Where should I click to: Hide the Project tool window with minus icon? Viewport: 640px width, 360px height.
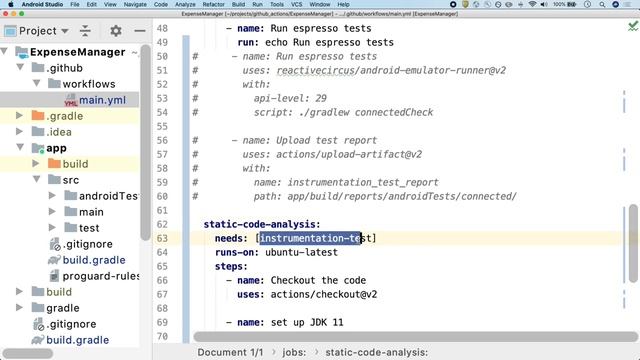pyautogui.click(x=140, y=31)
